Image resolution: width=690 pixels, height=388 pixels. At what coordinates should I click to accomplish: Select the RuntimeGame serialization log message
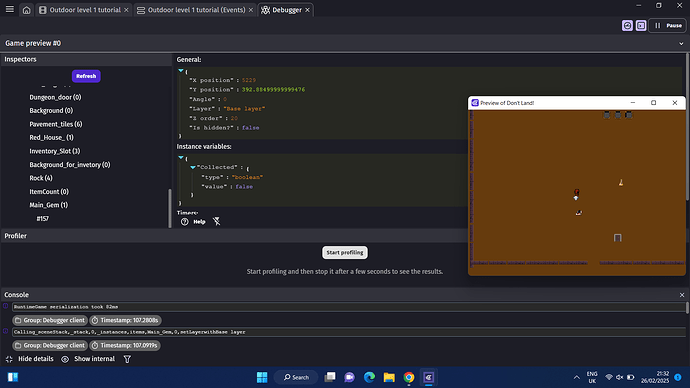349,307
